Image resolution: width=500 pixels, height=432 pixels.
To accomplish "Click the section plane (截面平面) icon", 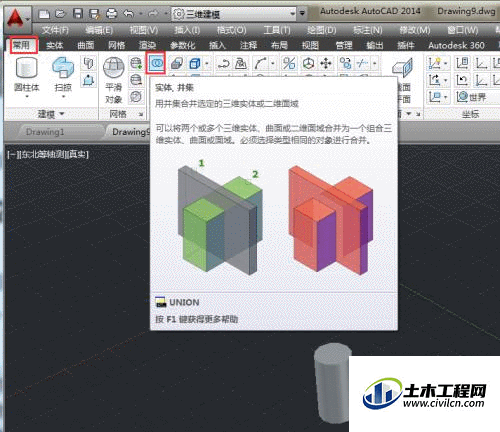I will click(402, 80).
